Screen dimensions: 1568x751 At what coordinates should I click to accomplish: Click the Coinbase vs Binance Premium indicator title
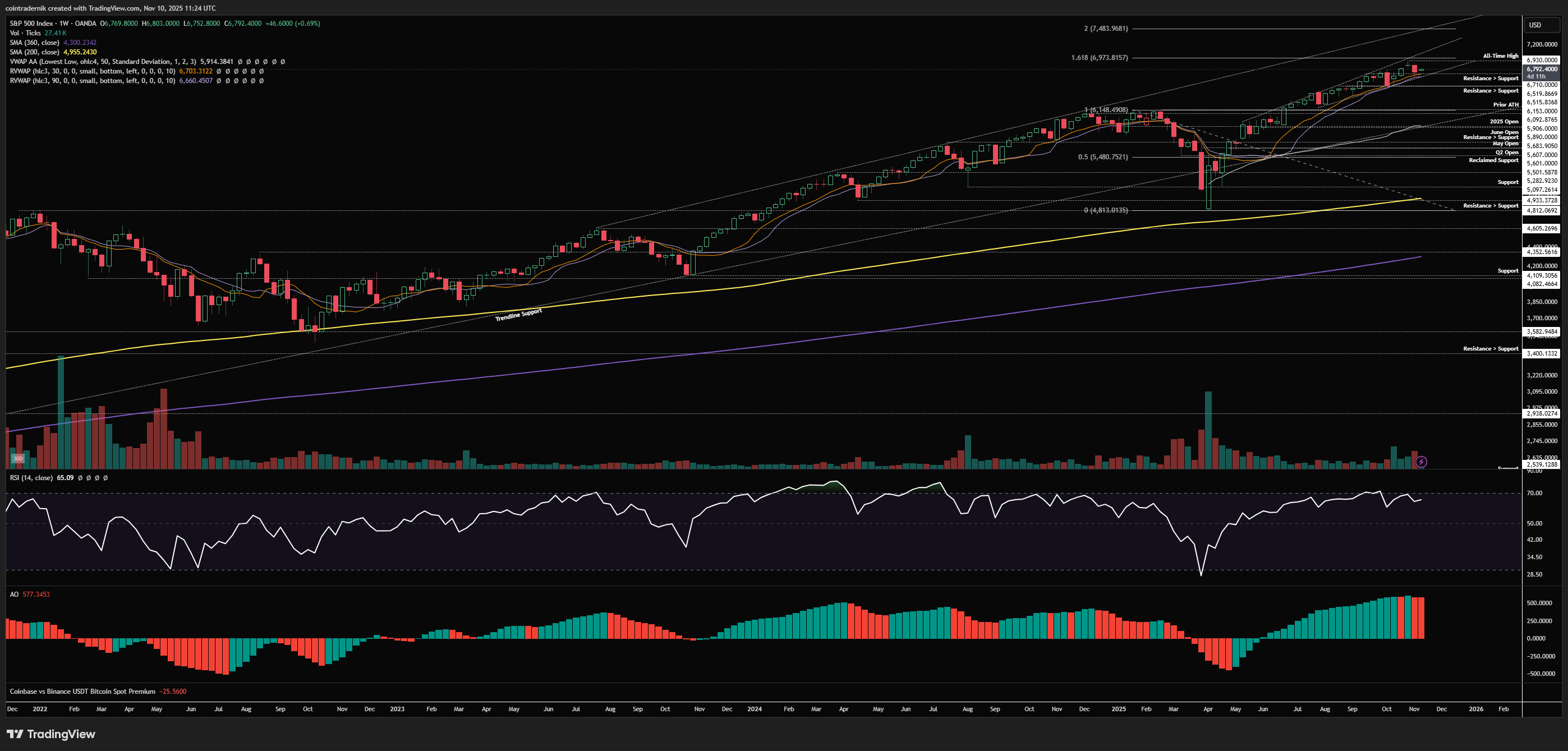82,692
